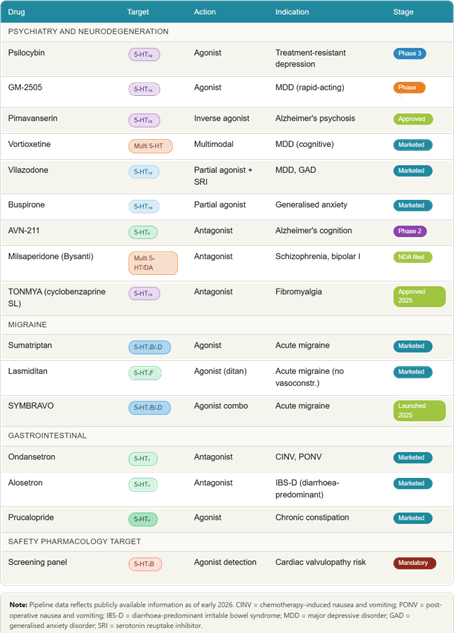Click the Approved 2025 badge for TONMYA
The width and height of the screenshot is (454, 633).
point(419,296)
